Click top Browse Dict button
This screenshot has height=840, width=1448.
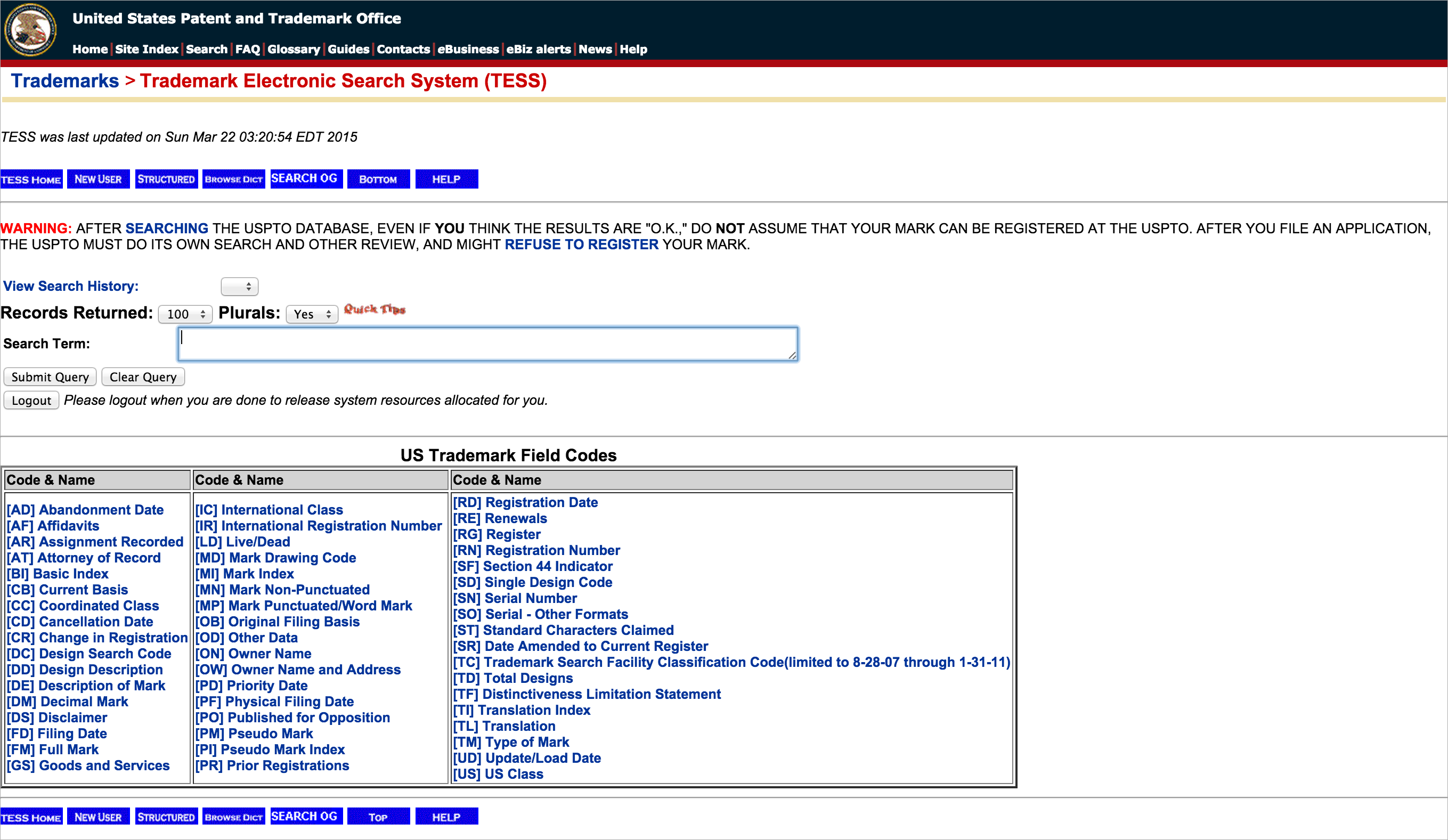tap(234, 180)
